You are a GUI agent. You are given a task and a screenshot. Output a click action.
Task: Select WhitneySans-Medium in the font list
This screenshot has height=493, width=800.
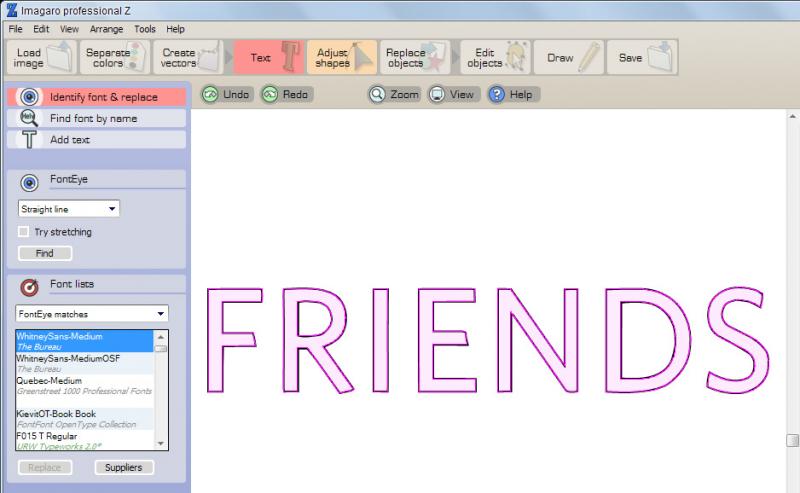click(x=84, y=341)
